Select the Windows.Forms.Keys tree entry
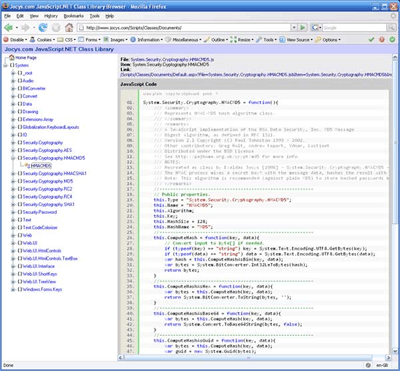 coord(42,289)
